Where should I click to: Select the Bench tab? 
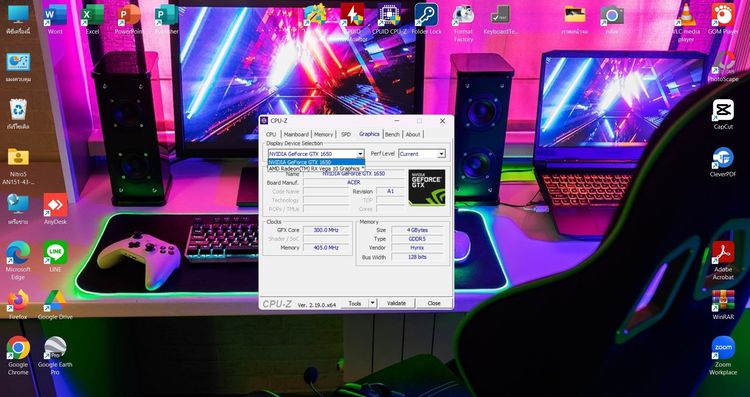[392, 134]
